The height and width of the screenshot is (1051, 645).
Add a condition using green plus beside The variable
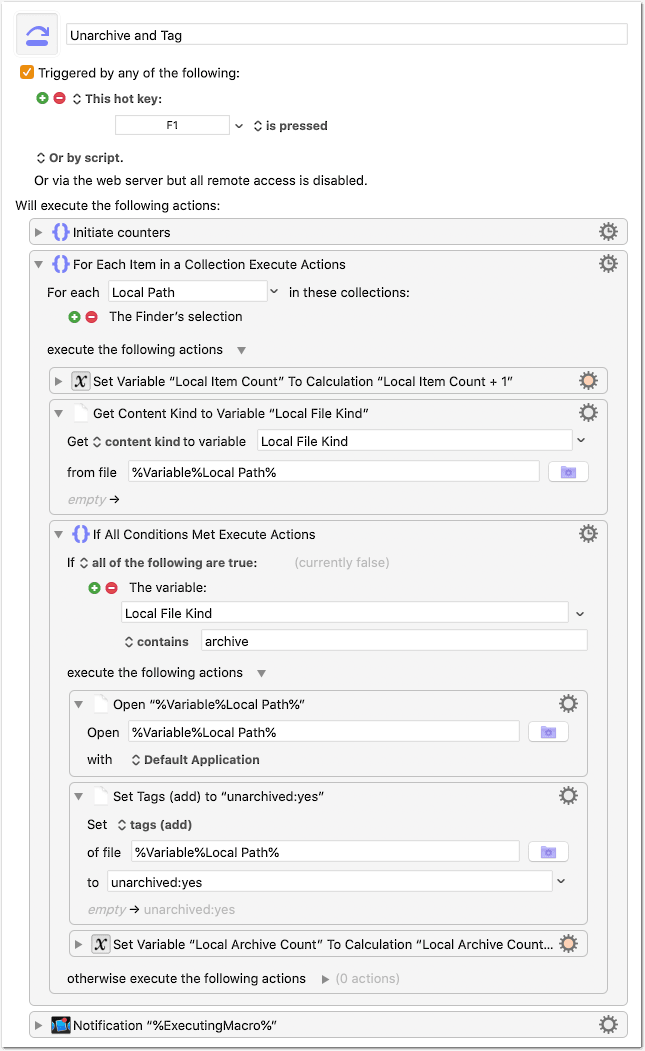[x=95, y=588]
